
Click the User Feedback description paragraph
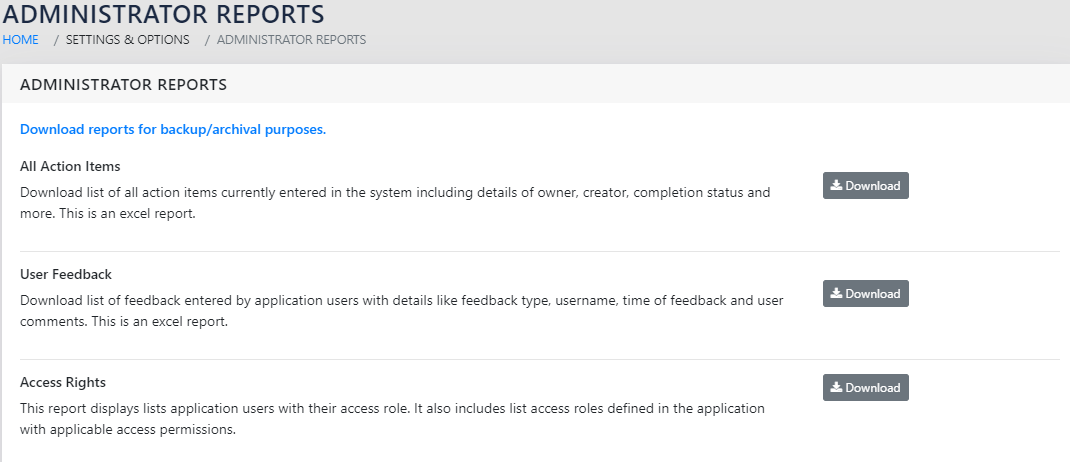tap(400, 311)
